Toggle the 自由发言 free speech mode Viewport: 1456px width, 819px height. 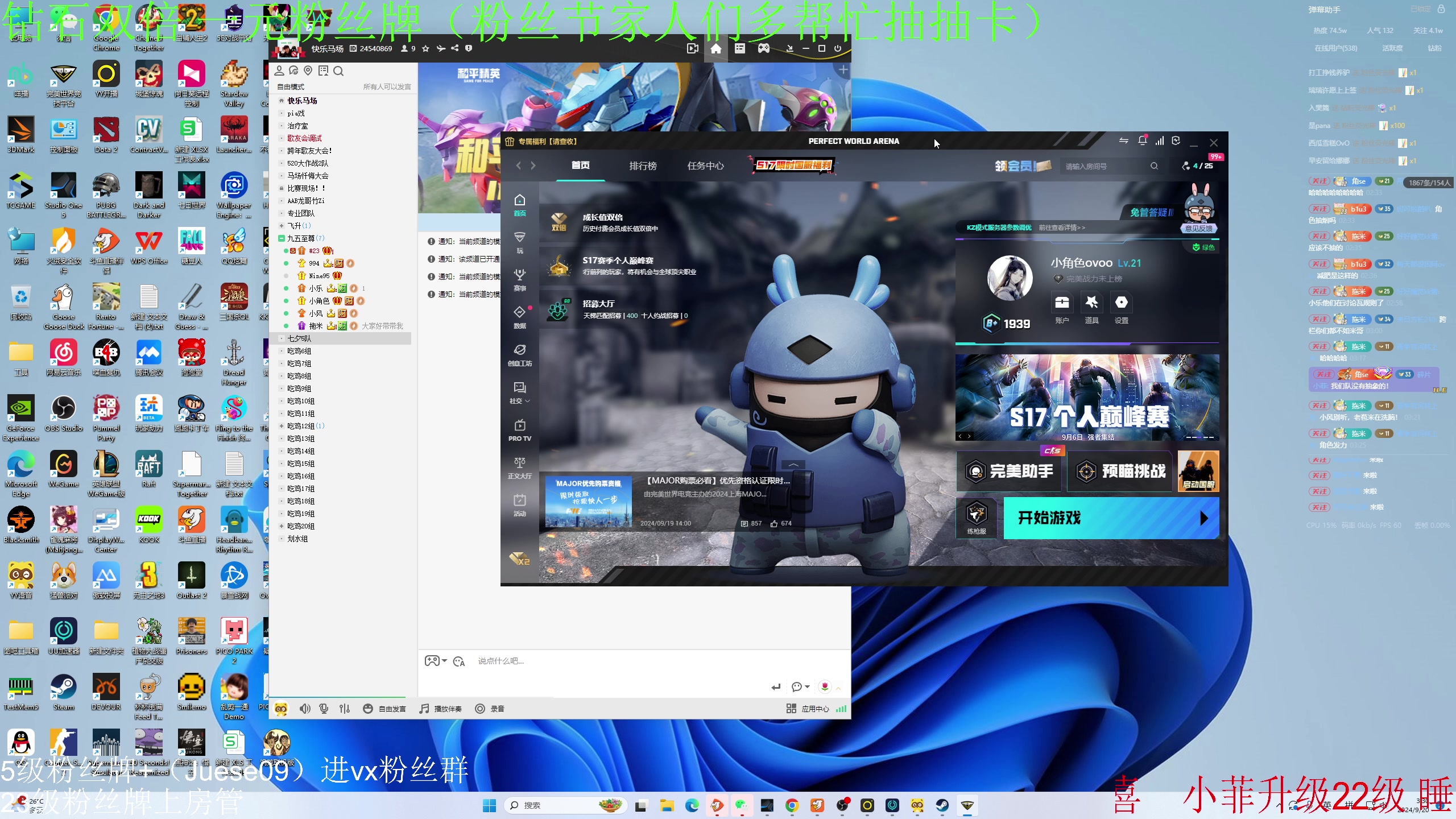coord(384,709)
